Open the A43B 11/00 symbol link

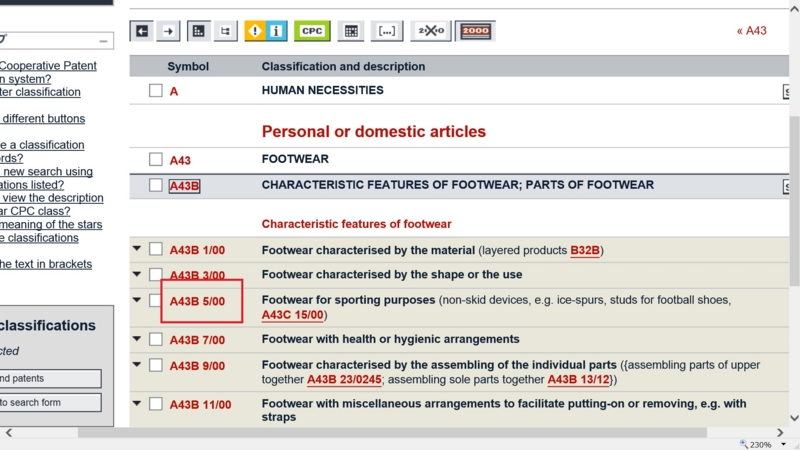pos(200,405)
